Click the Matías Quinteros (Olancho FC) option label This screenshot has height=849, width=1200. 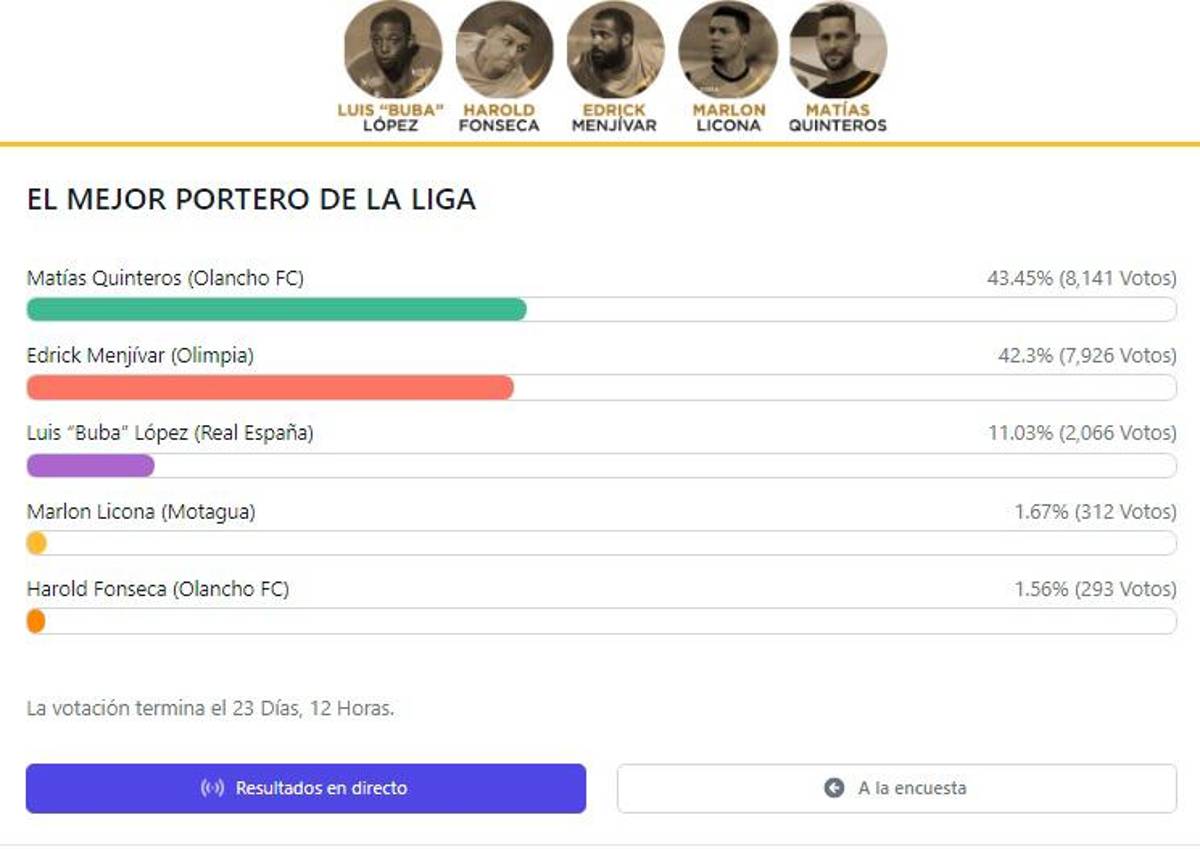165,278
